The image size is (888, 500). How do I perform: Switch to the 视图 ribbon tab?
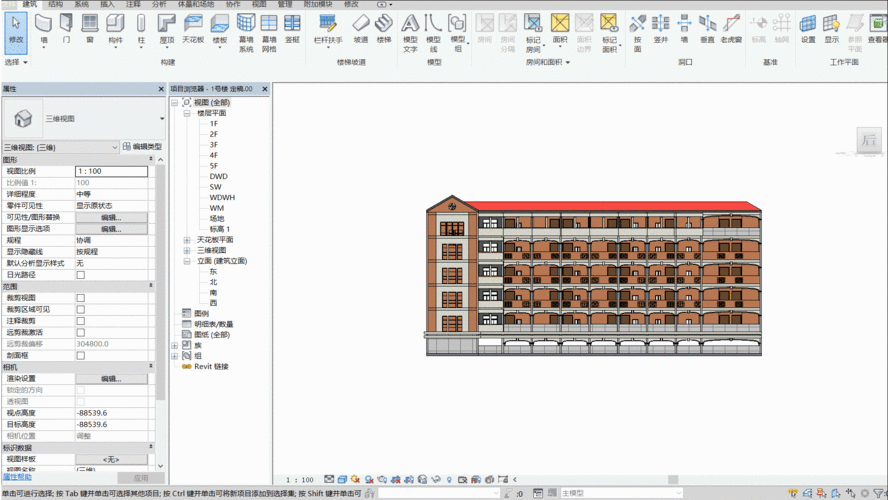[x=259, y=4]
